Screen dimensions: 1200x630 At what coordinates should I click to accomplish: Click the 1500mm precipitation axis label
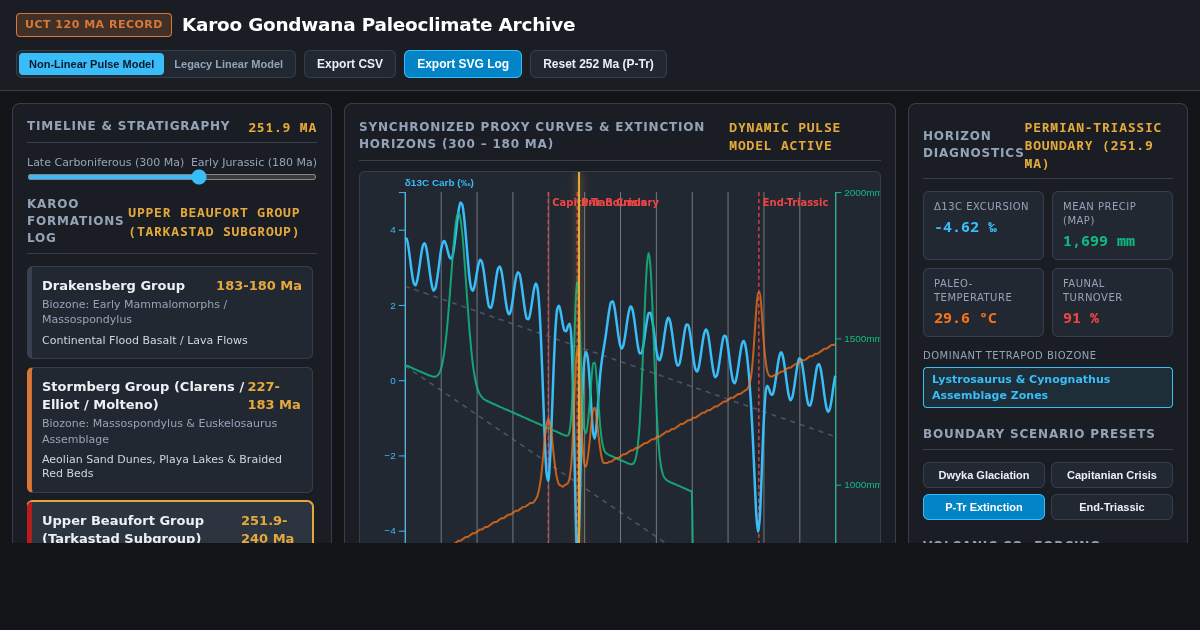coord(862,339)
